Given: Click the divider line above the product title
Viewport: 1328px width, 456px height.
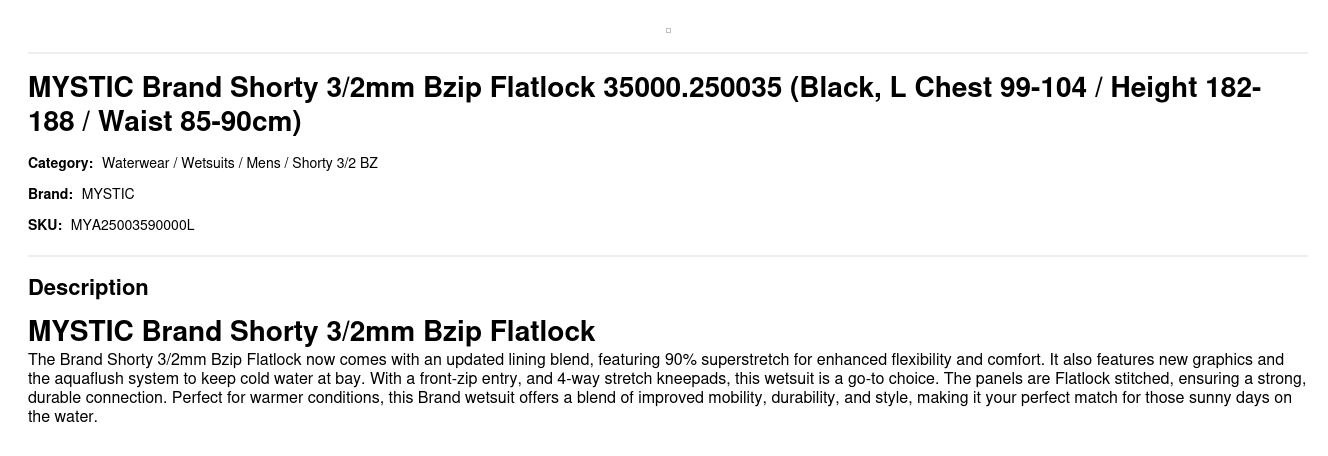Looking at the screenshot, I should (668, 53).
